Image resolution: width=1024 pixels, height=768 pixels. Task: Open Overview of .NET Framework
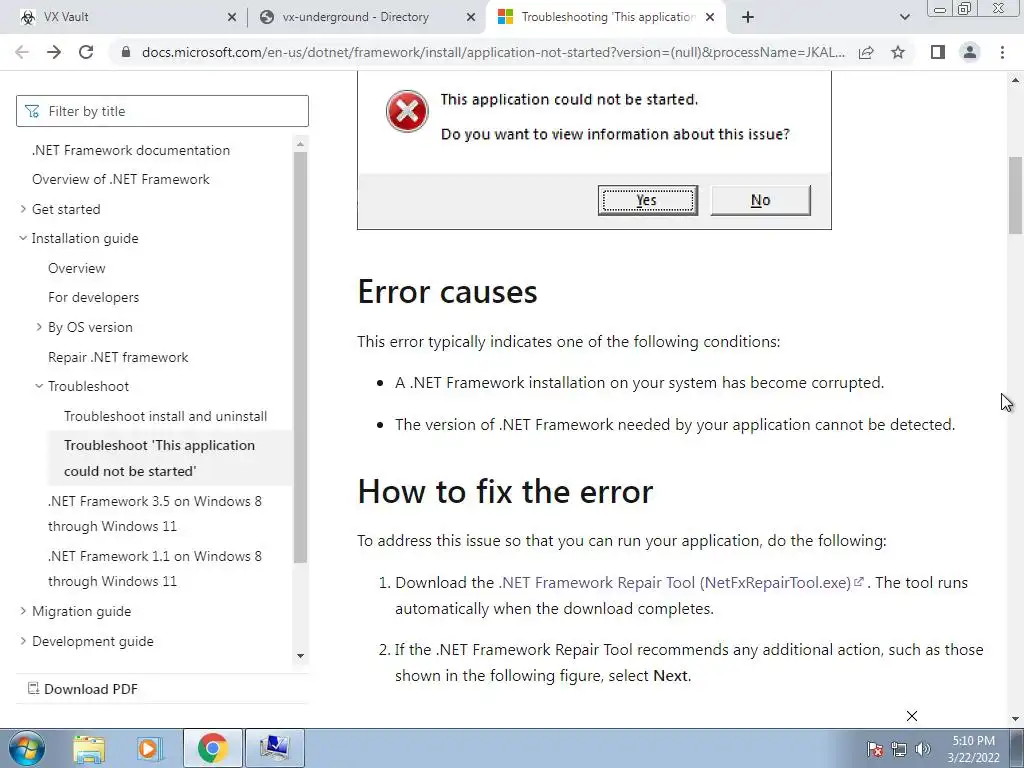[x=121, y=180]
